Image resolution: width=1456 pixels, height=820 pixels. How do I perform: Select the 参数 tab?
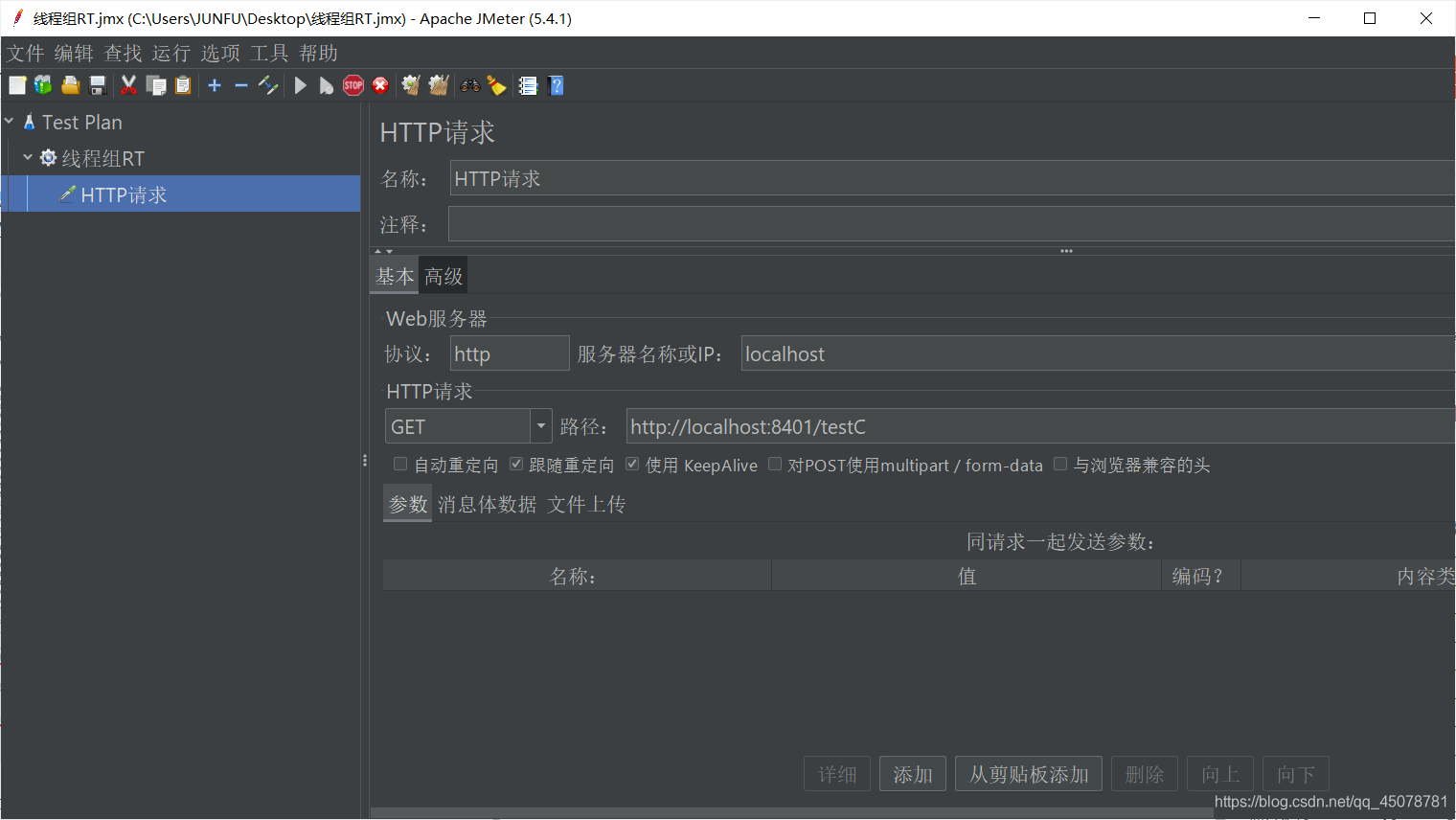408,504
